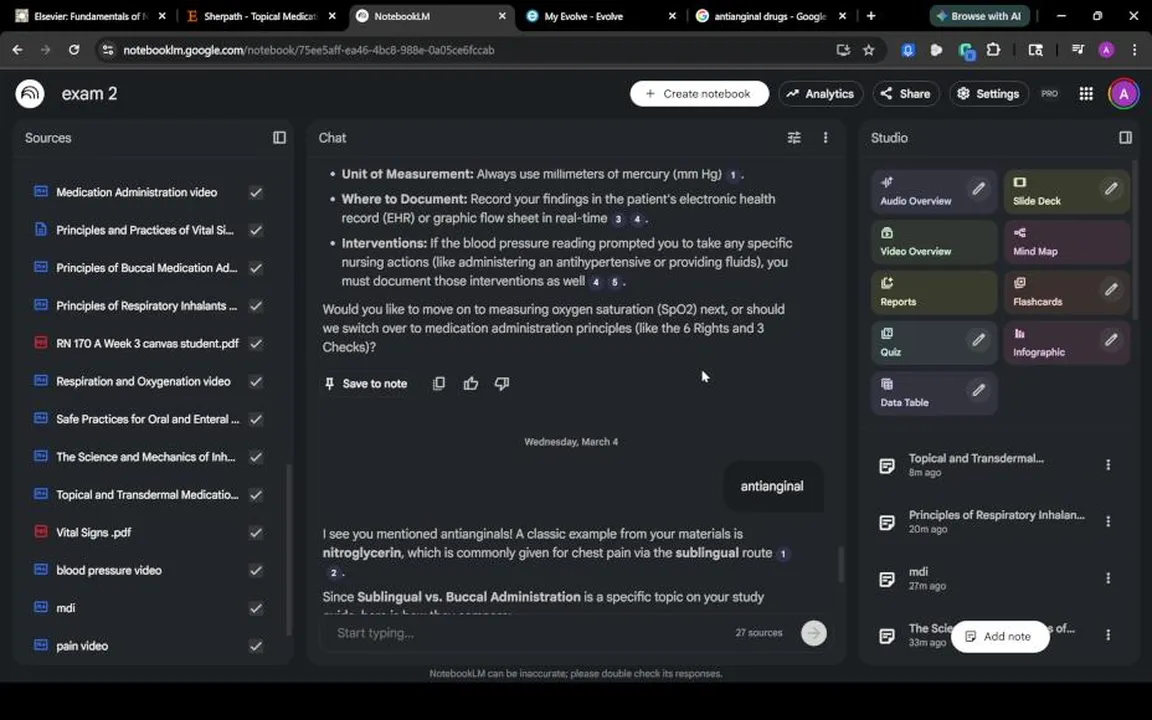
Task: Edit Slide Deck options
Action: point(1111,189)
